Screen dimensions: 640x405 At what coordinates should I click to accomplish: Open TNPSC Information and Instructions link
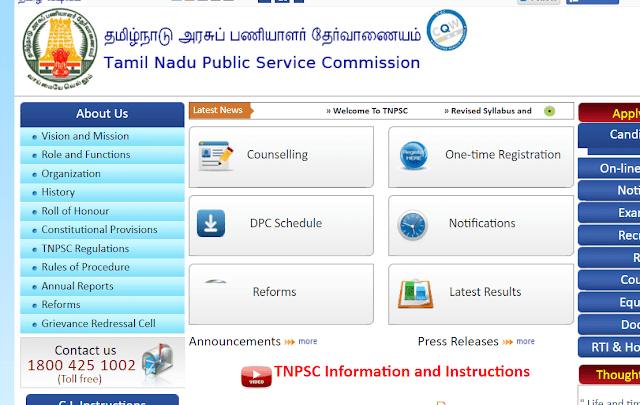coord(402,372)
